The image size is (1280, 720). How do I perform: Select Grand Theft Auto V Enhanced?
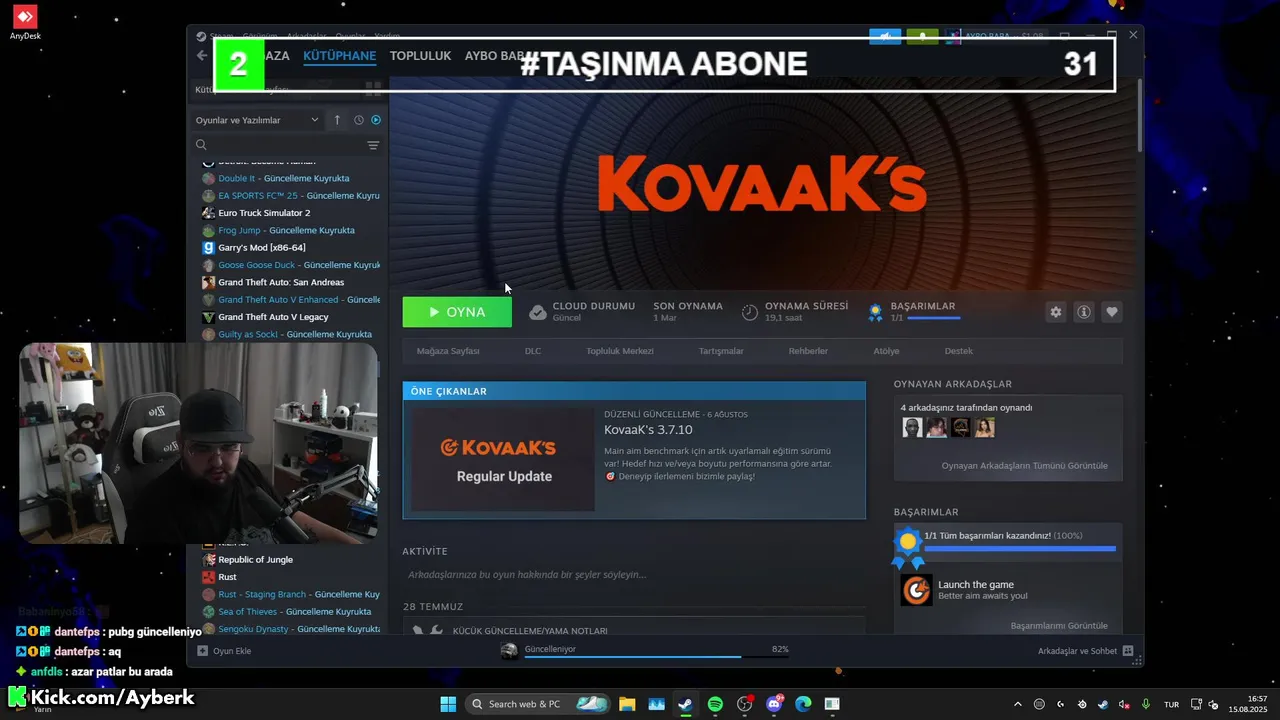[x=291, y=299]
